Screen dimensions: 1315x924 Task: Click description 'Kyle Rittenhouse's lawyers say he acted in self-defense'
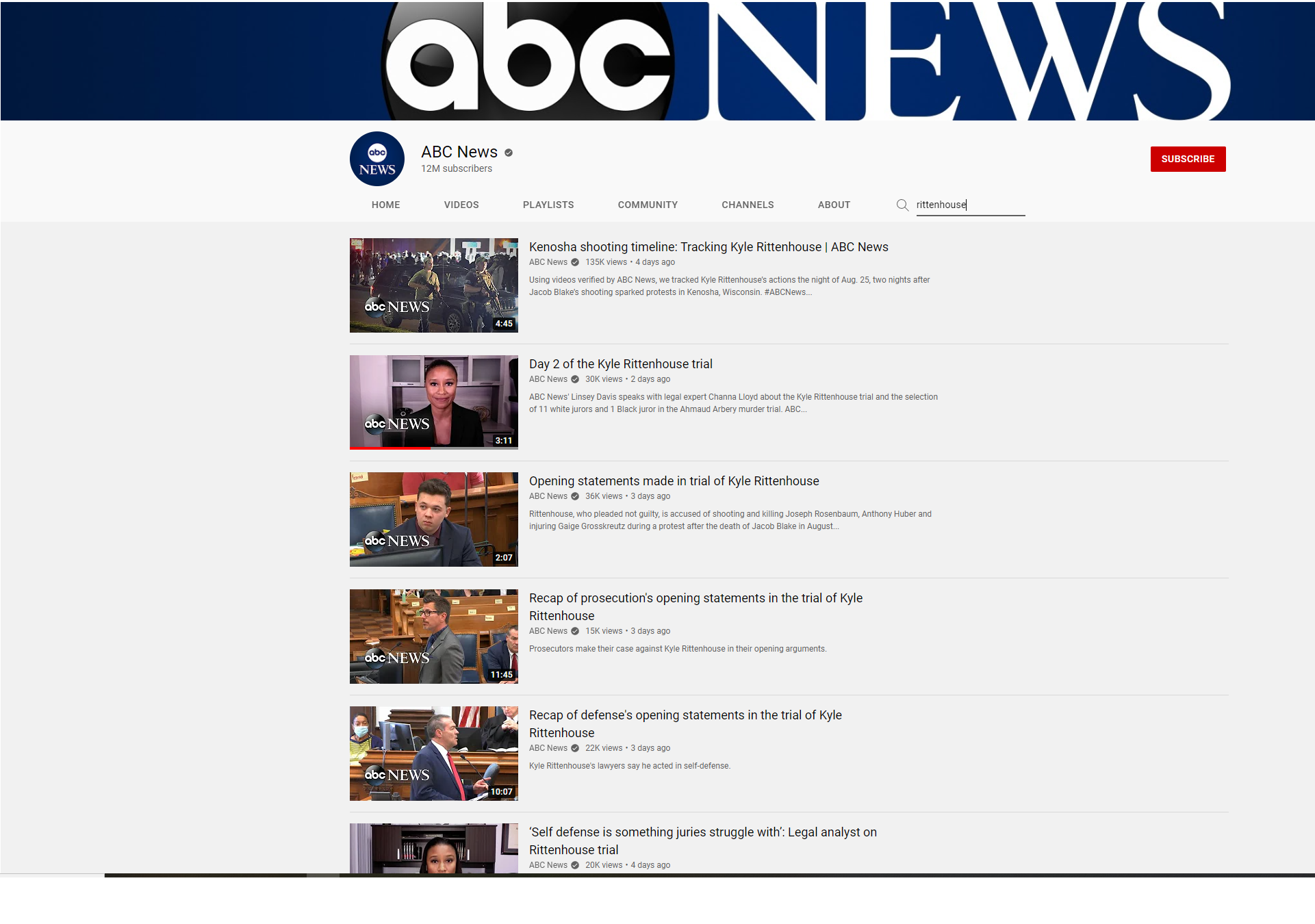pos(630,766)
